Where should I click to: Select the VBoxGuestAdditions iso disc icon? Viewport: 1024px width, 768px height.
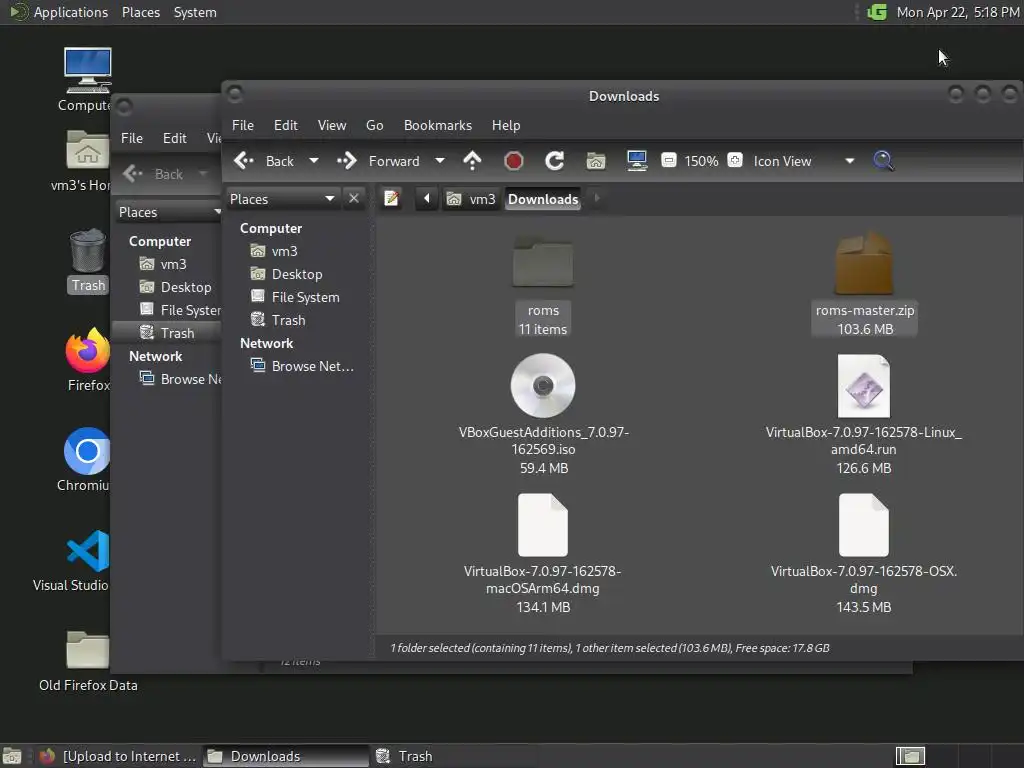tap(543, 385)
